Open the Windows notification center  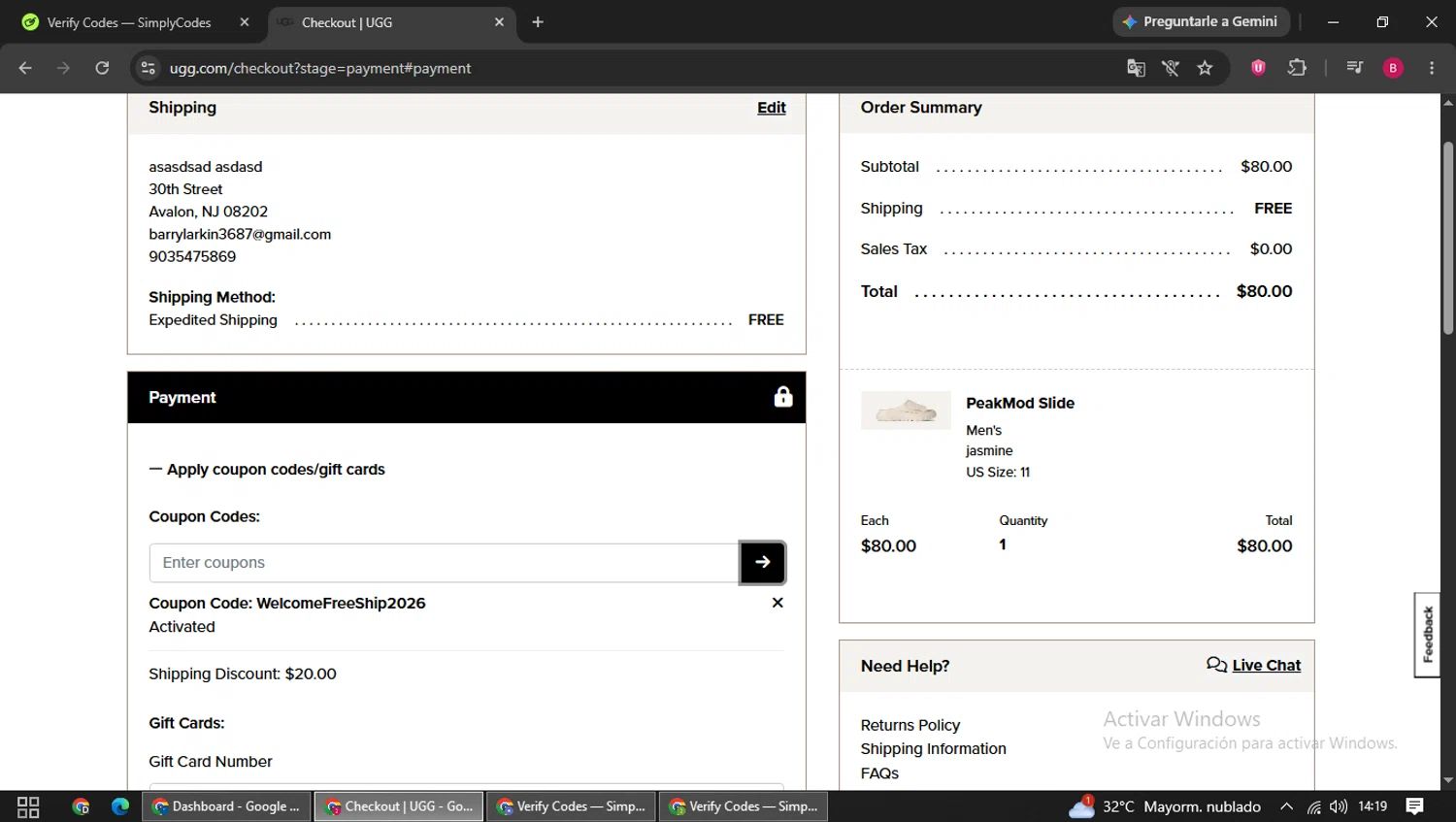[x=1415, y=806]
